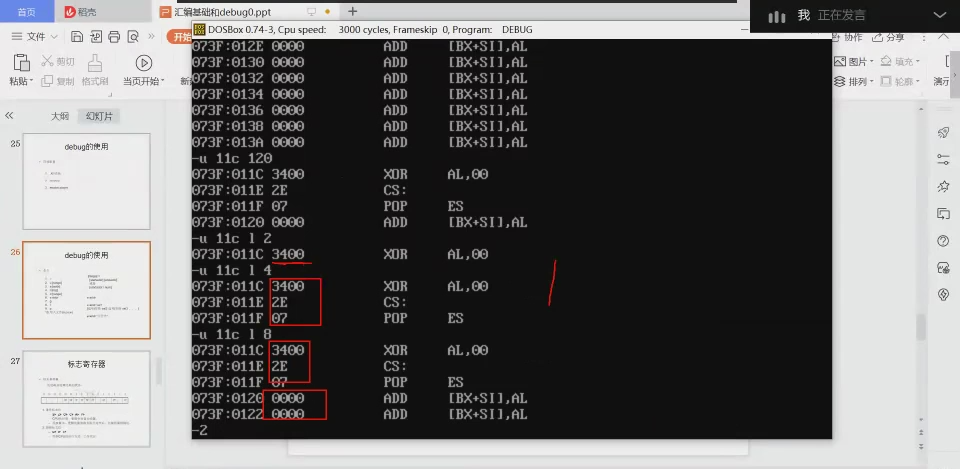The width and height of the screenshot is (960, 469).
Task: Collapse the ribbon with the up chevron
Action: 943,37
